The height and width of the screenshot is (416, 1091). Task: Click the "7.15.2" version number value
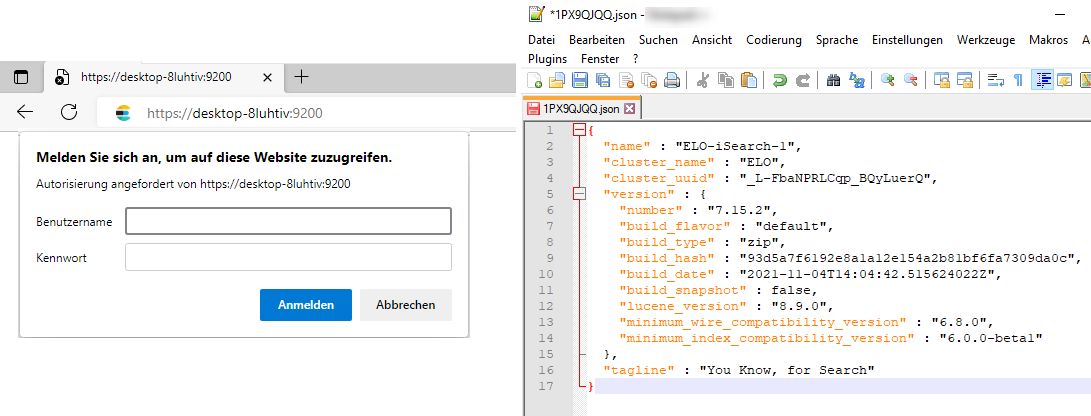738,210
